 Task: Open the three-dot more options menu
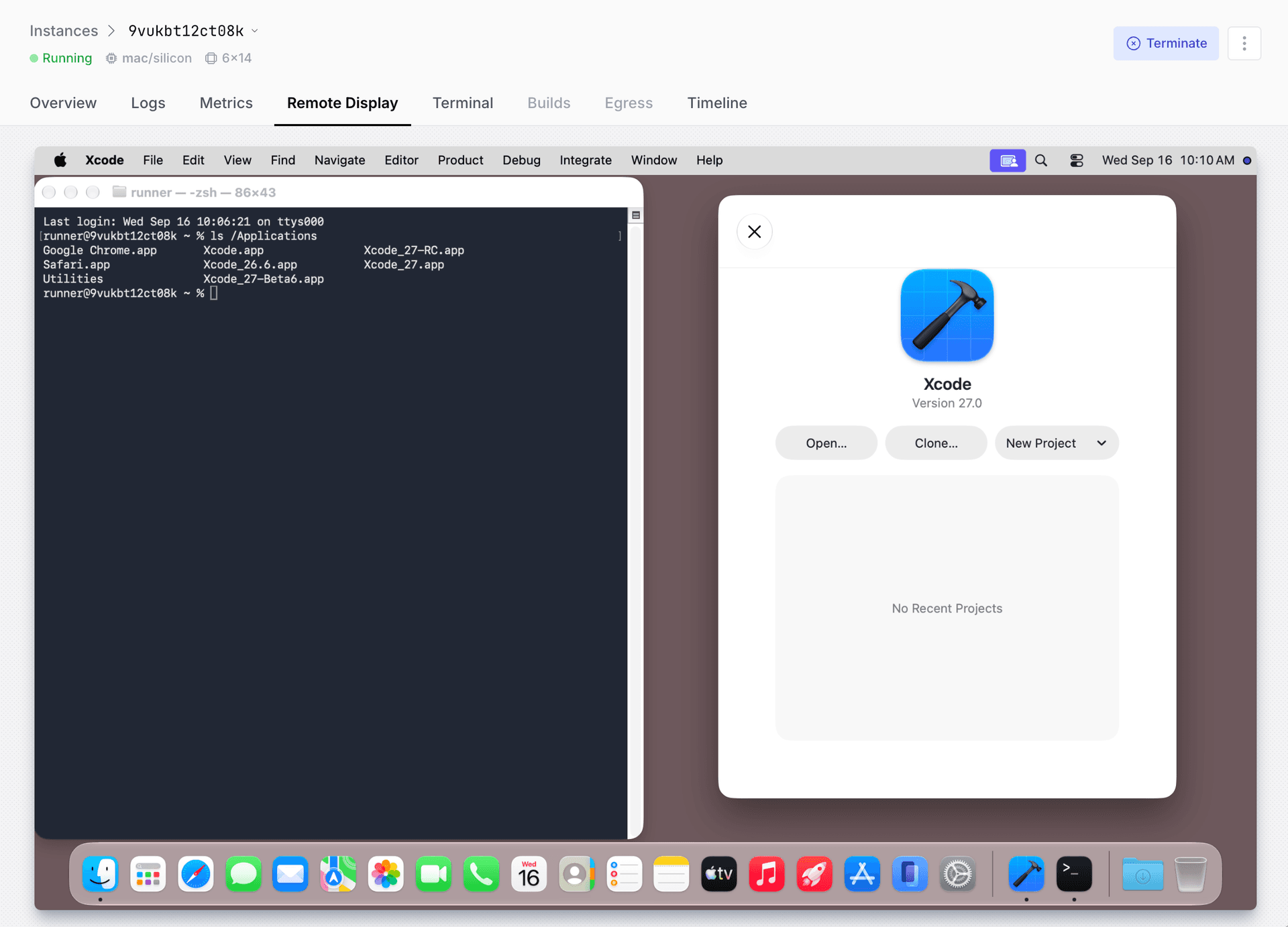[x=1244, y=44]
